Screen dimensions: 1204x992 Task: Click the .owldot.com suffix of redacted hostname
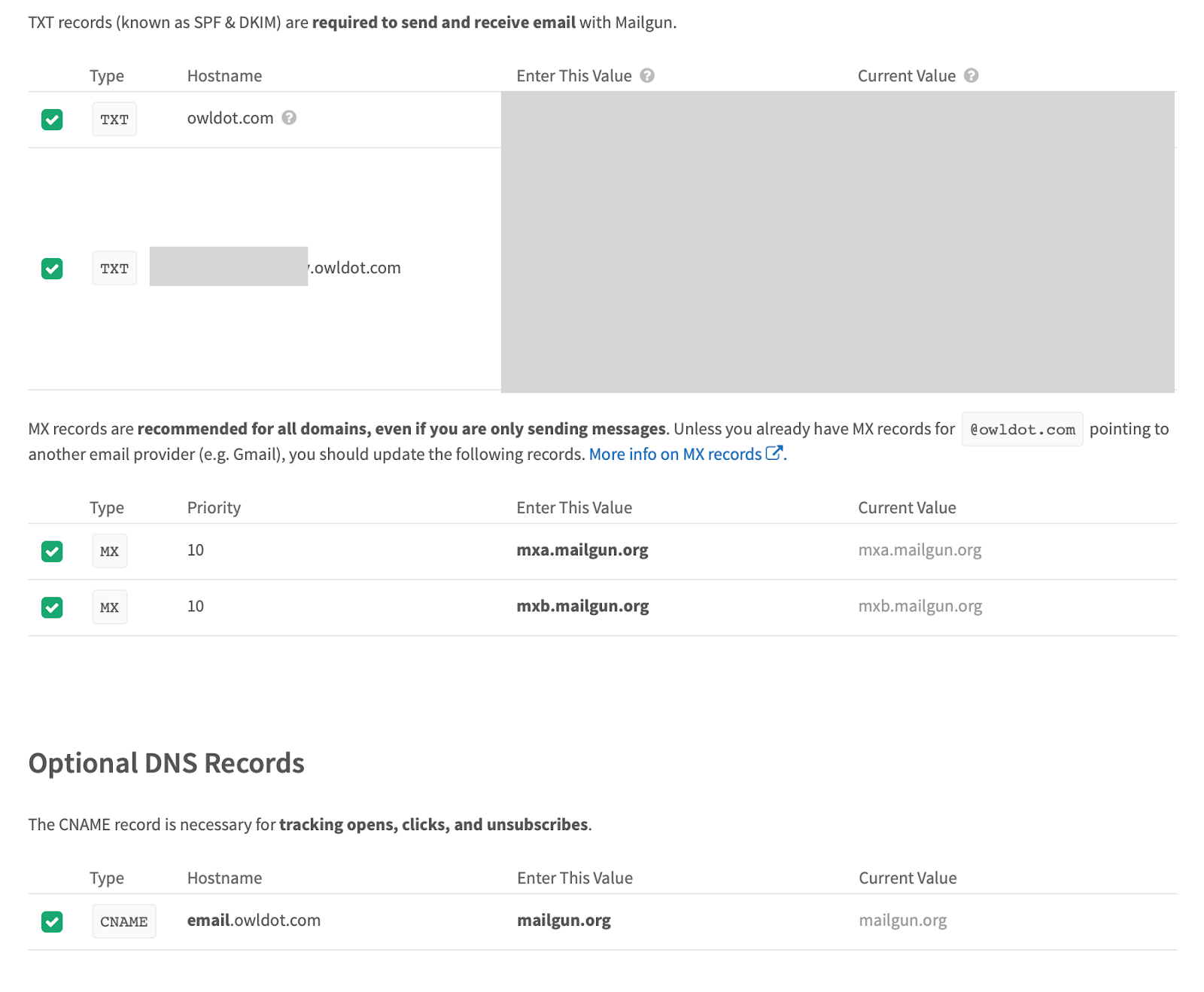pyautogui.click(x=355, y=268)
